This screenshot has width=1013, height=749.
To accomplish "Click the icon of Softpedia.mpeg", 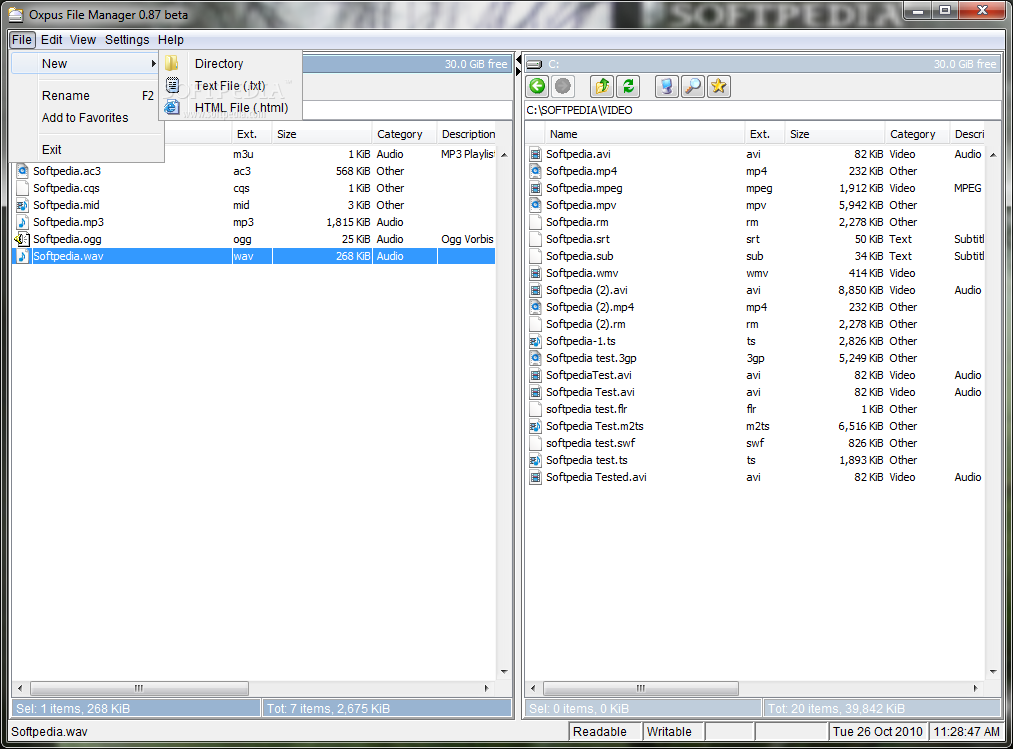I will (x=535, y=188).
